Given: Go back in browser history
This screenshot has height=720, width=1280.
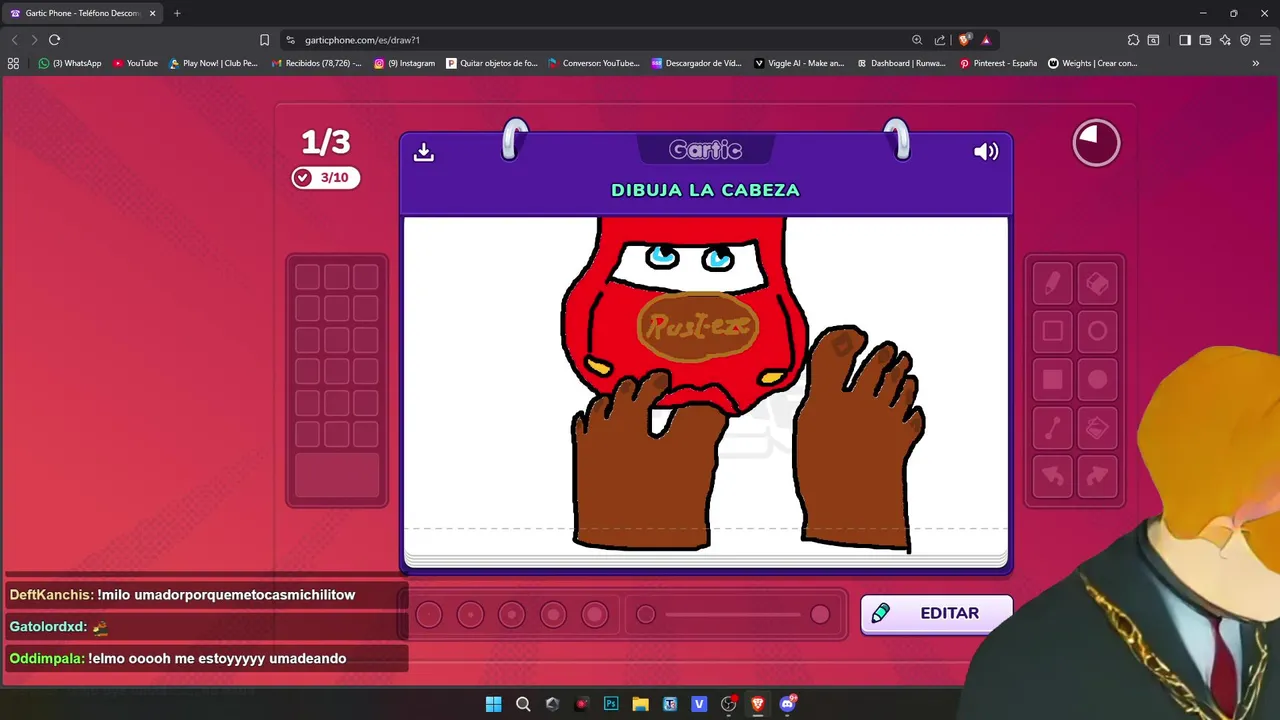Looking at the screenshot, I should 14,40.
